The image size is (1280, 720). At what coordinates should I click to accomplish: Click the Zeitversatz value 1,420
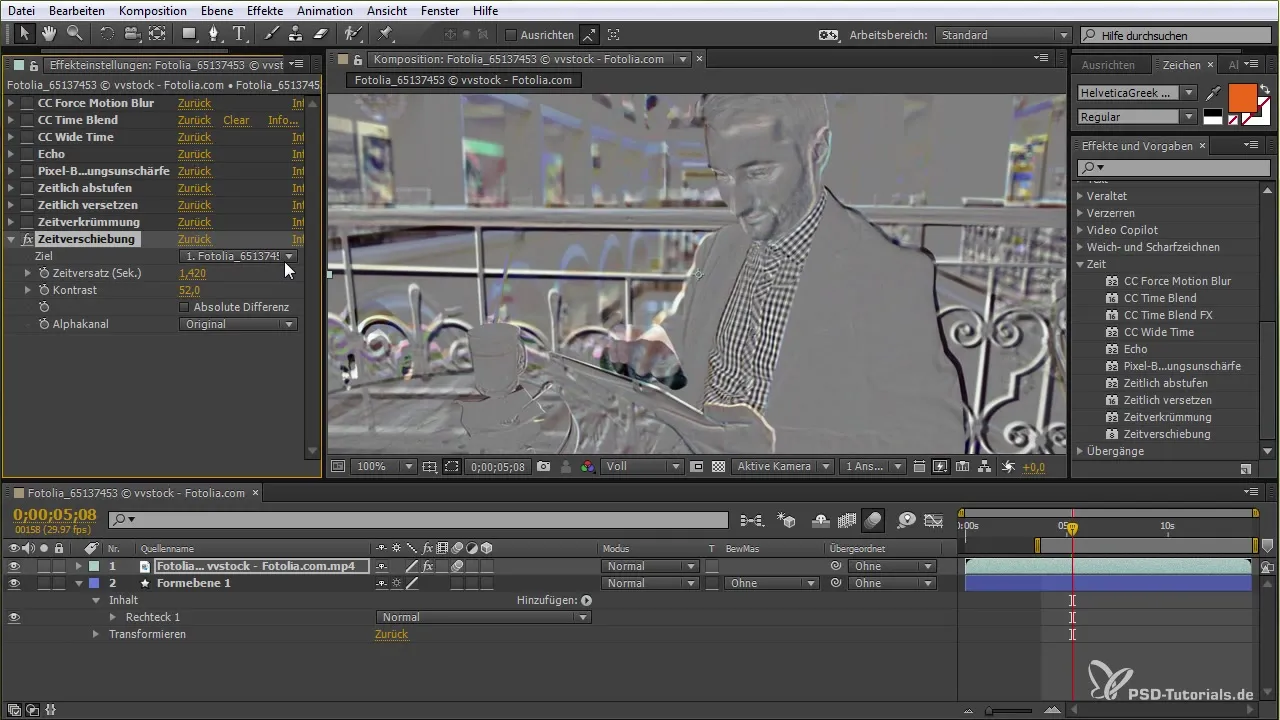coord(192,273)
